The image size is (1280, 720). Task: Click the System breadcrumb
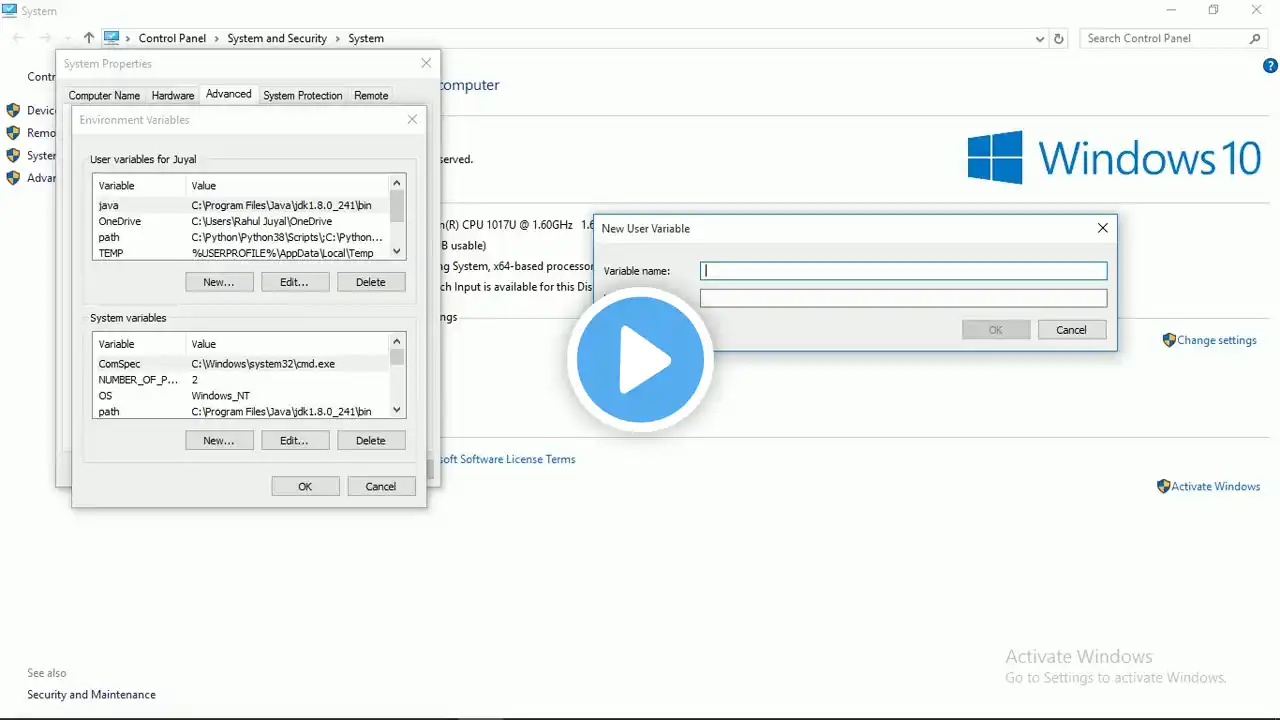tap(366, 38)
